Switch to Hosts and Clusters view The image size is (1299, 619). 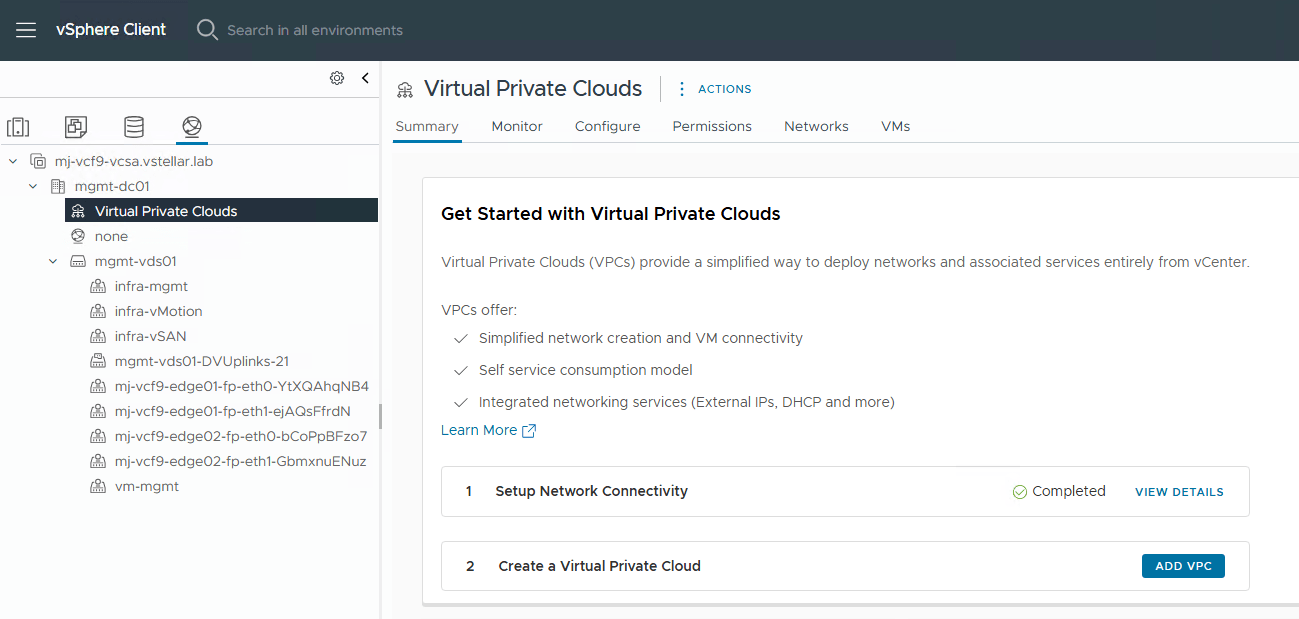pyautogui.click(x=18, y=127)
